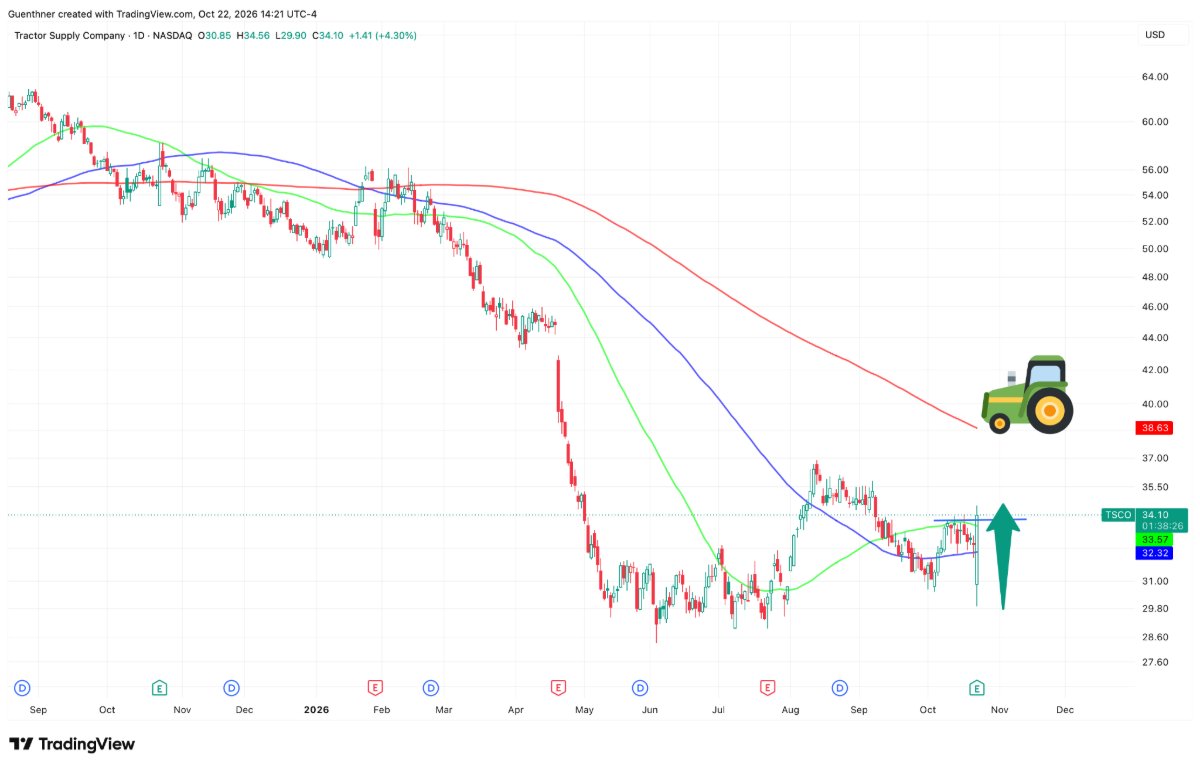This screenshot has height=768, width=1200.
Task: Click the countdown timer 01:38:26
Action: 1161,526
